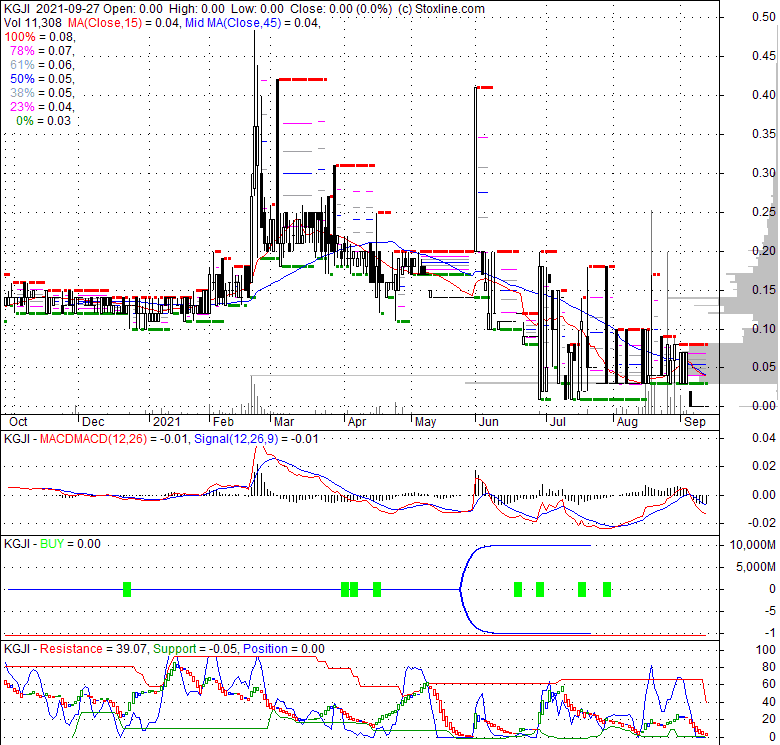Click the '100% = 0.08' Fibonacci level label
Viewport: 780px width, 745px height.
coord(40,37)
